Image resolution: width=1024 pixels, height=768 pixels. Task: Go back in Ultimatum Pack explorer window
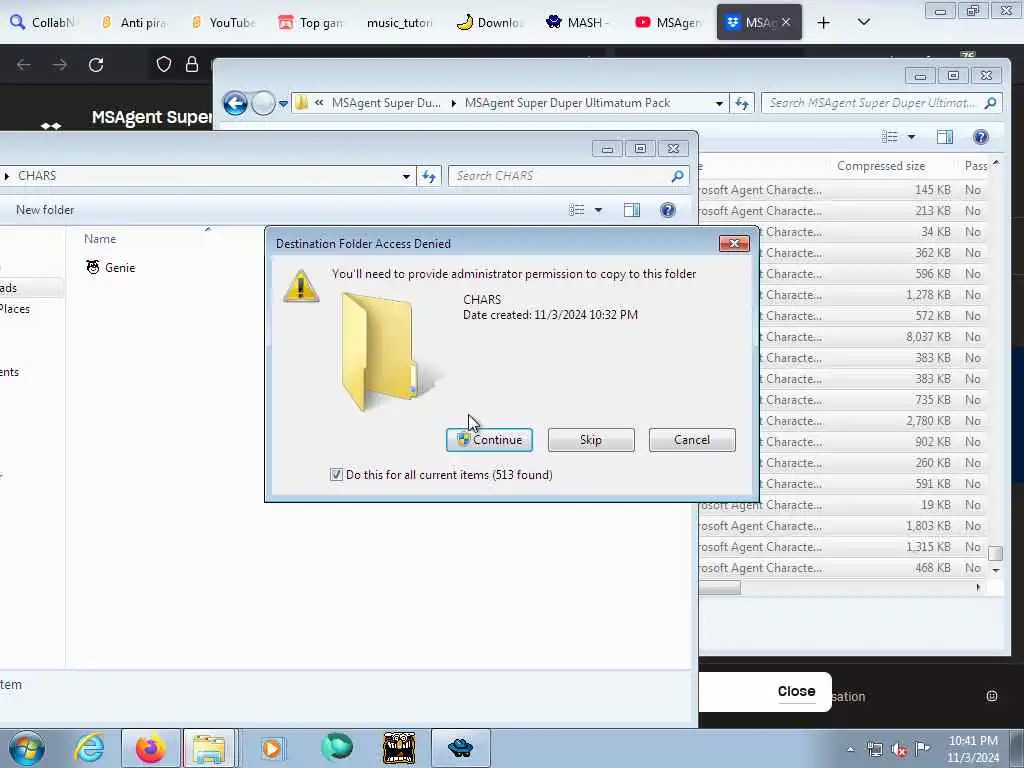pos(235,103)
